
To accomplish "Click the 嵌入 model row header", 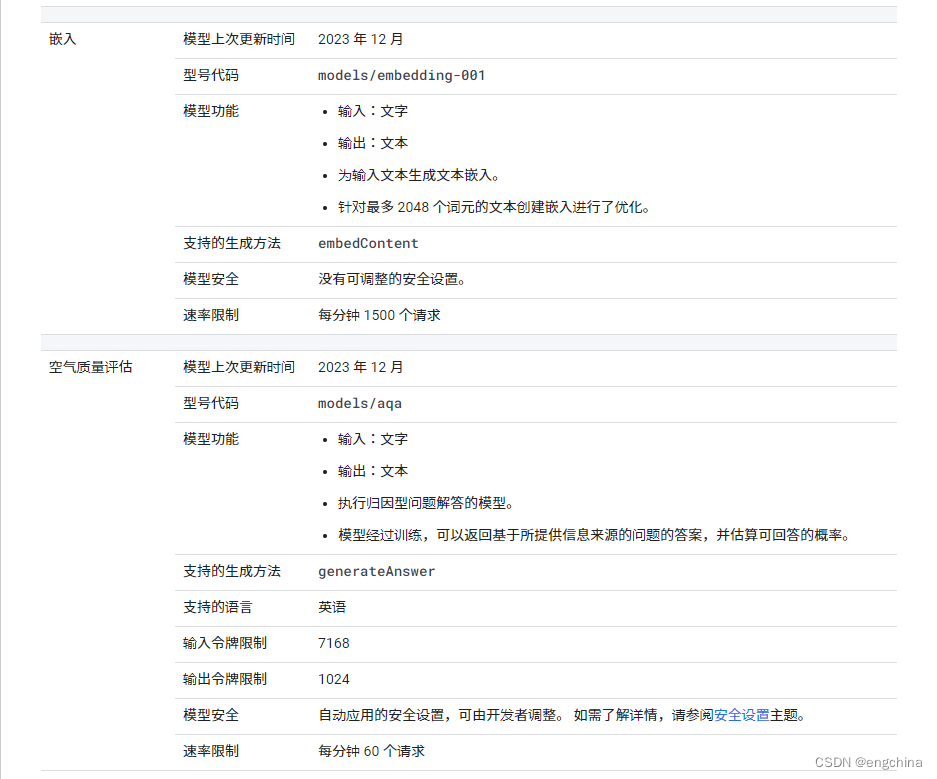I will (61, 39).
